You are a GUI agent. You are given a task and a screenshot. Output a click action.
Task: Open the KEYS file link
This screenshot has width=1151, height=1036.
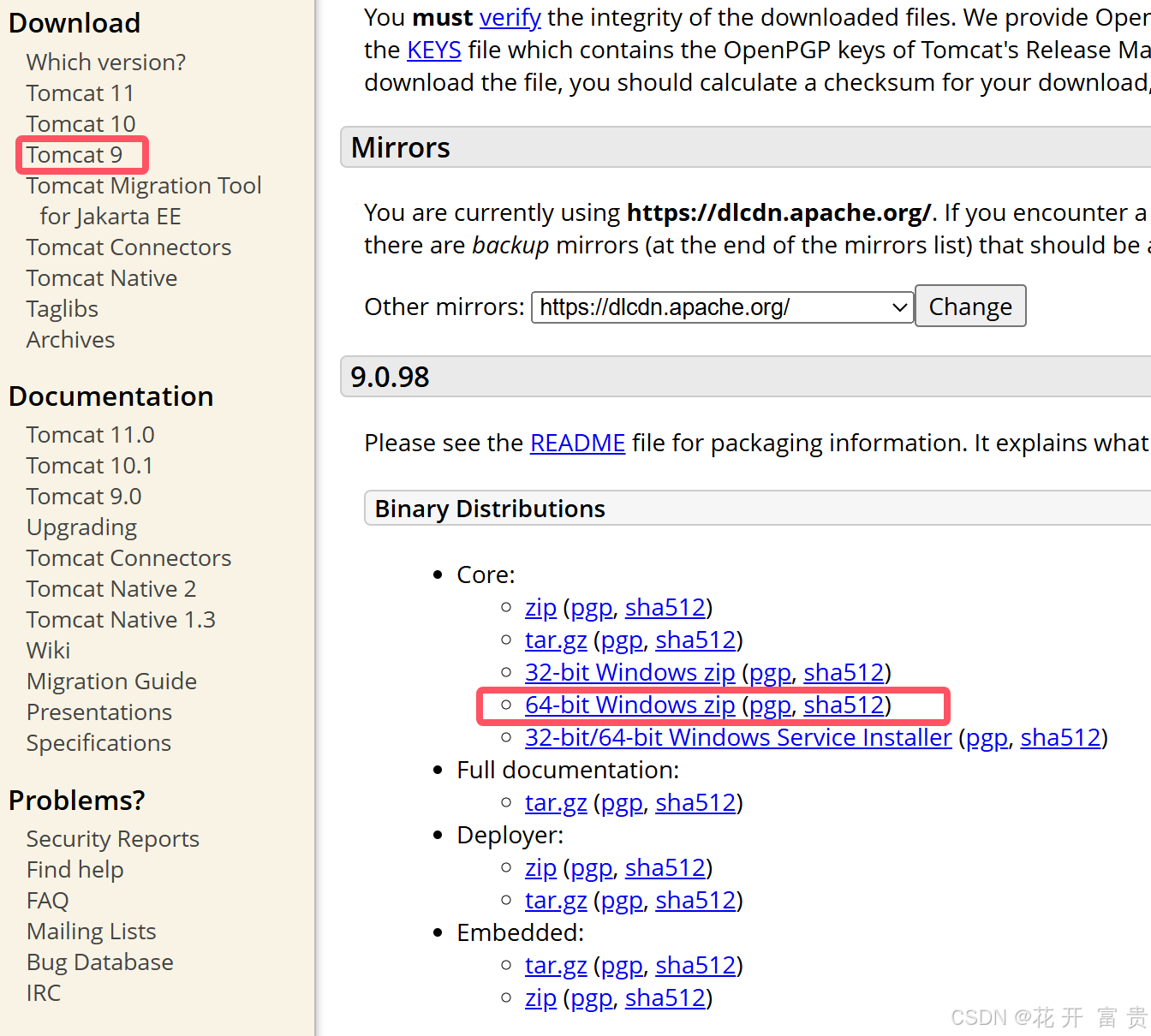point(434,50)
